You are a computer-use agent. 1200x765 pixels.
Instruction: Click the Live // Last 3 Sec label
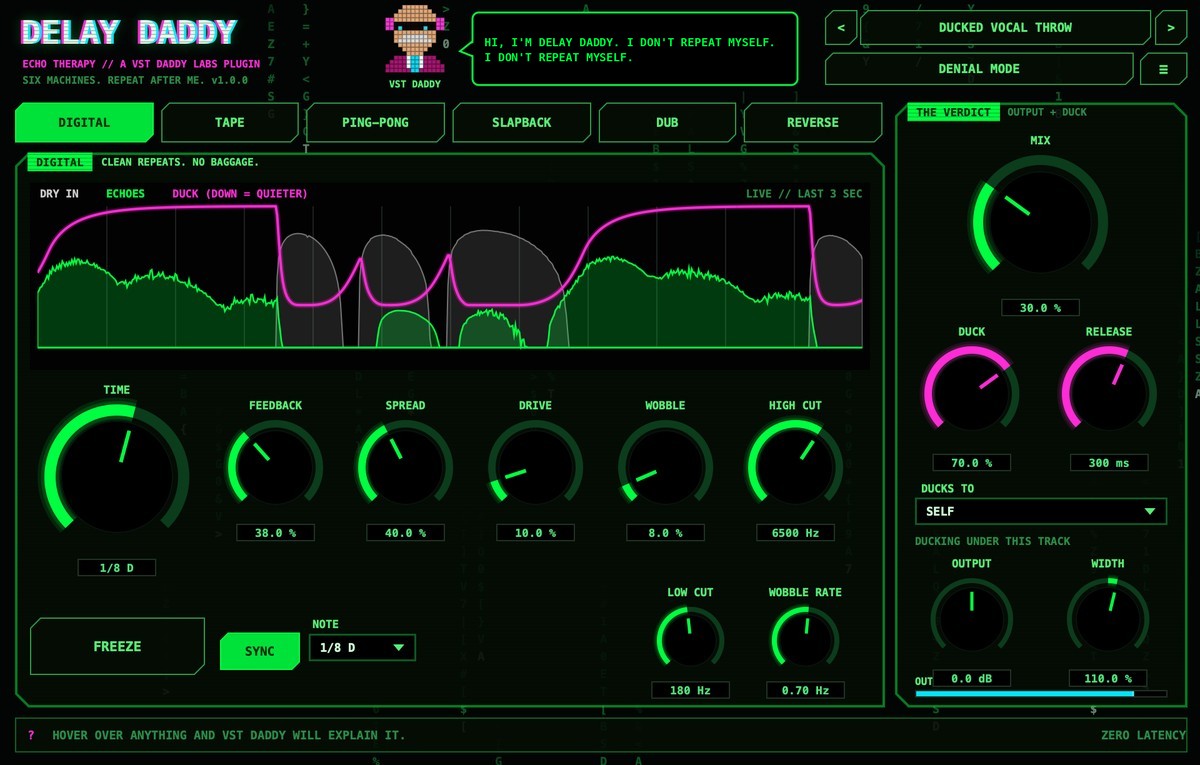(804, 194)
